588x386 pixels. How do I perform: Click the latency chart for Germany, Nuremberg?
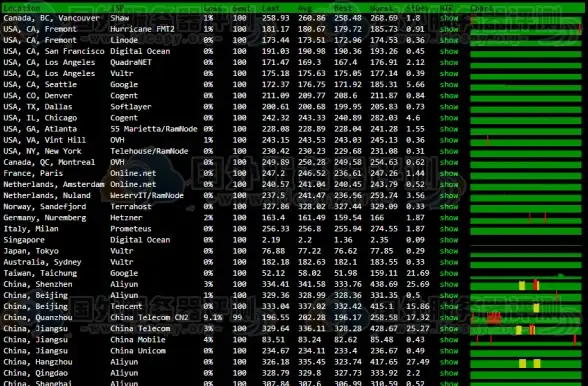526,219
